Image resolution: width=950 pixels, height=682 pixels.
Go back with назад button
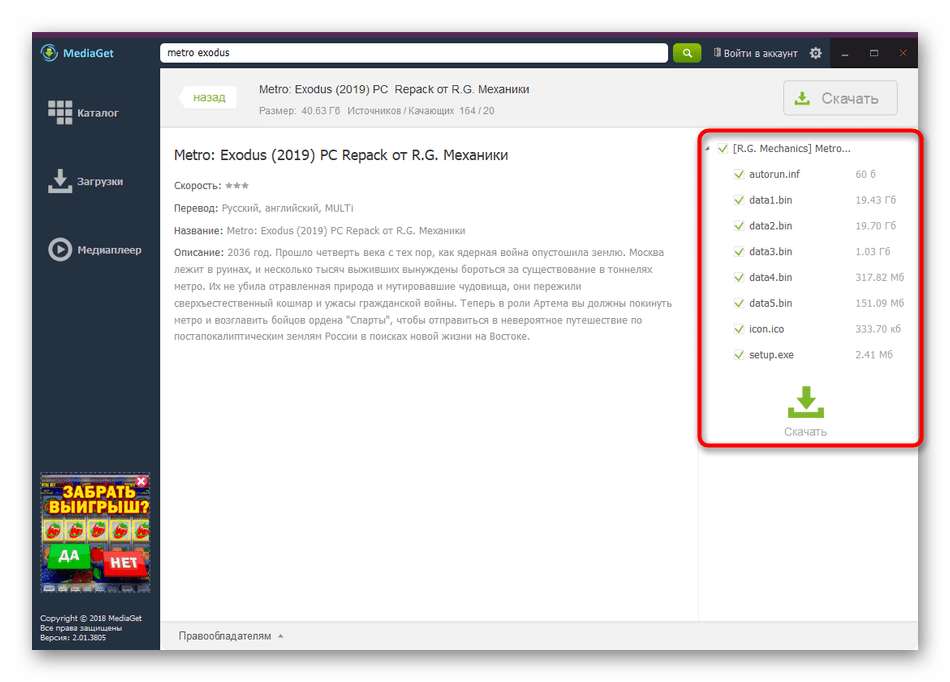(208, 97)
